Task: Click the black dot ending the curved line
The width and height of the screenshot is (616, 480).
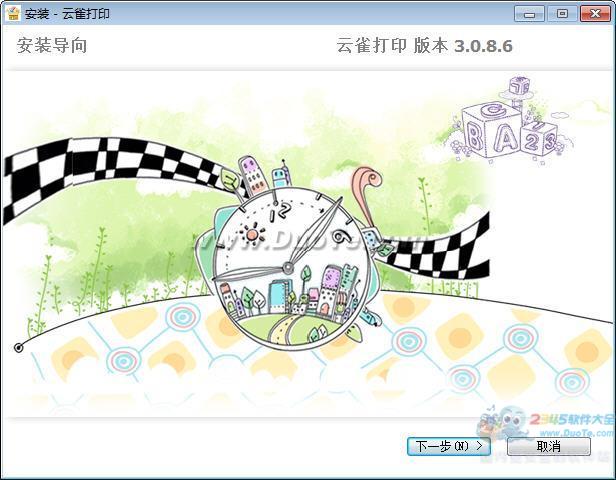Action: (x=18, y=347)
